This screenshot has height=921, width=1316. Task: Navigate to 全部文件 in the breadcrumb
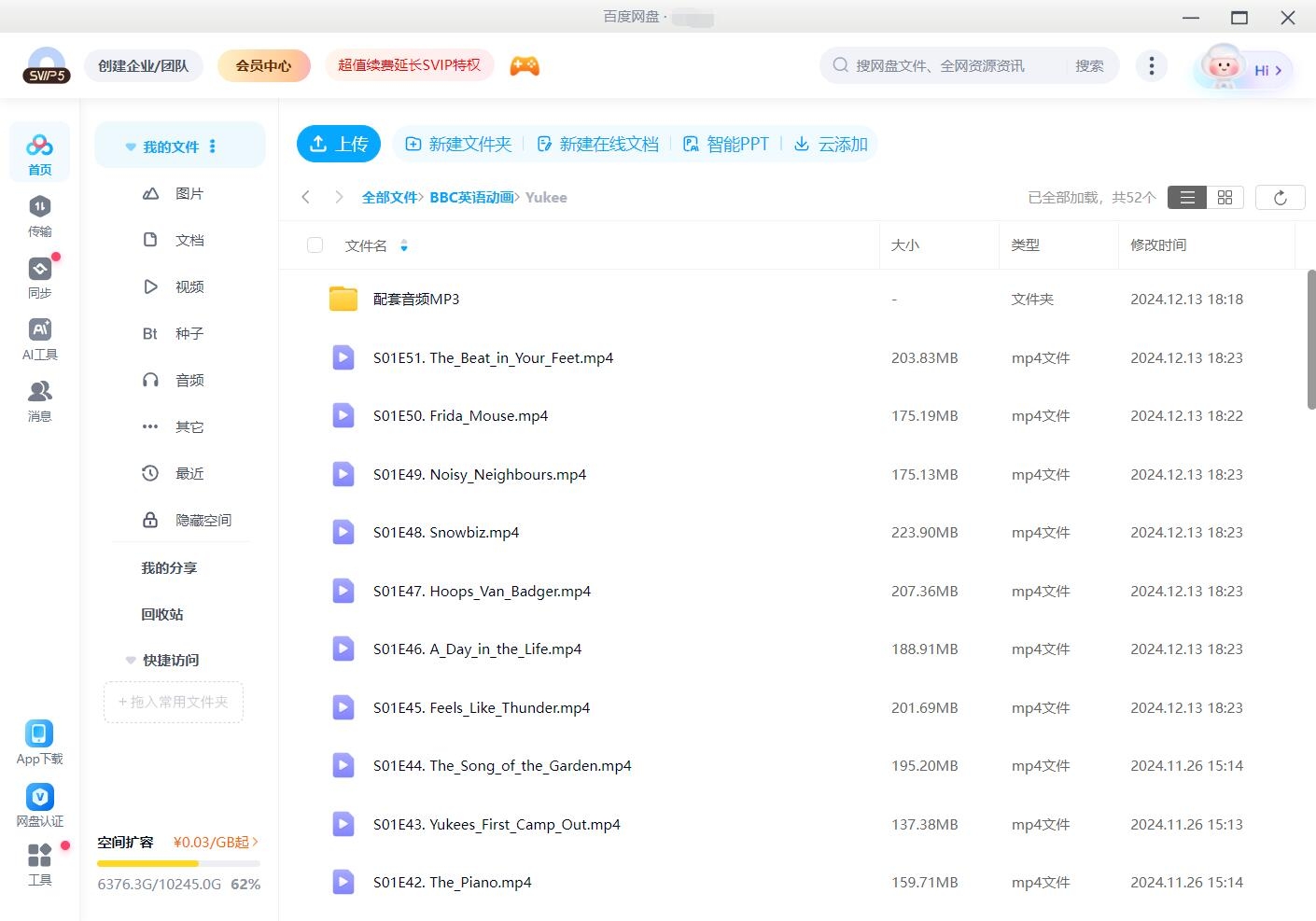(x=389, y=197)
